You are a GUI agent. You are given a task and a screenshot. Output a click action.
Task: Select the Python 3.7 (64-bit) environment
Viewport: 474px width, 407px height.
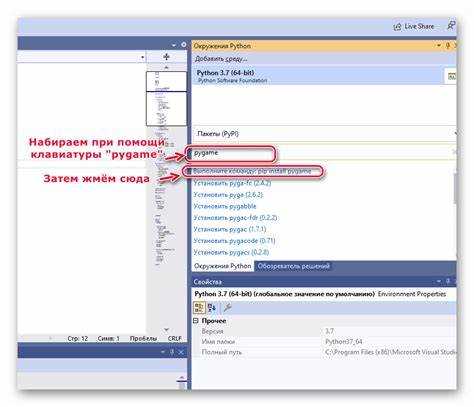point(319,76)
